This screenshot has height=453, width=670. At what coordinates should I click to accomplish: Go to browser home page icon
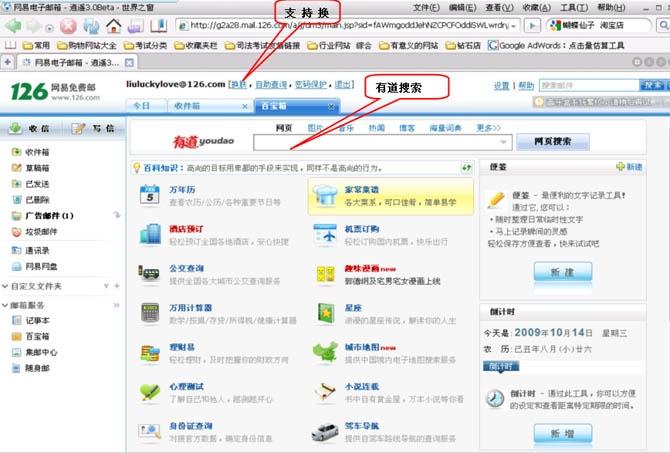pos(113,26)
